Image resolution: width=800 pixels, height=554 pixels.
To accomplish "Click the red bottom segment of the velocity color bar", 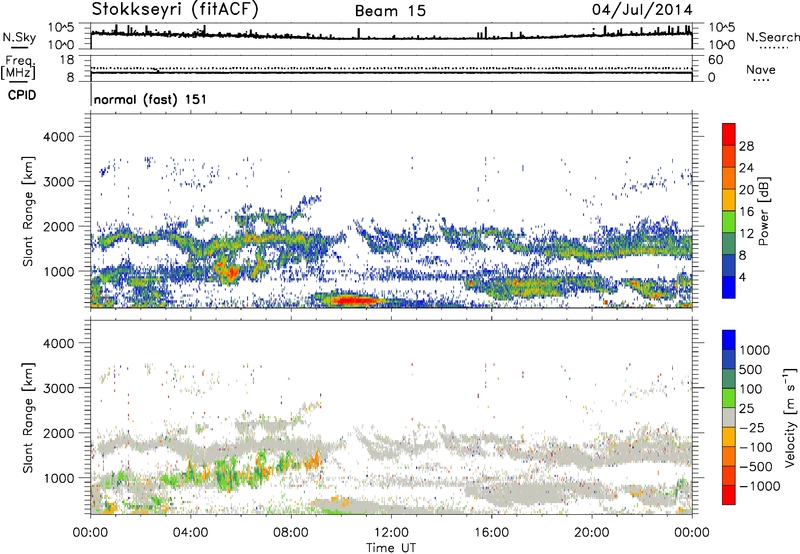I will point(729,495).
